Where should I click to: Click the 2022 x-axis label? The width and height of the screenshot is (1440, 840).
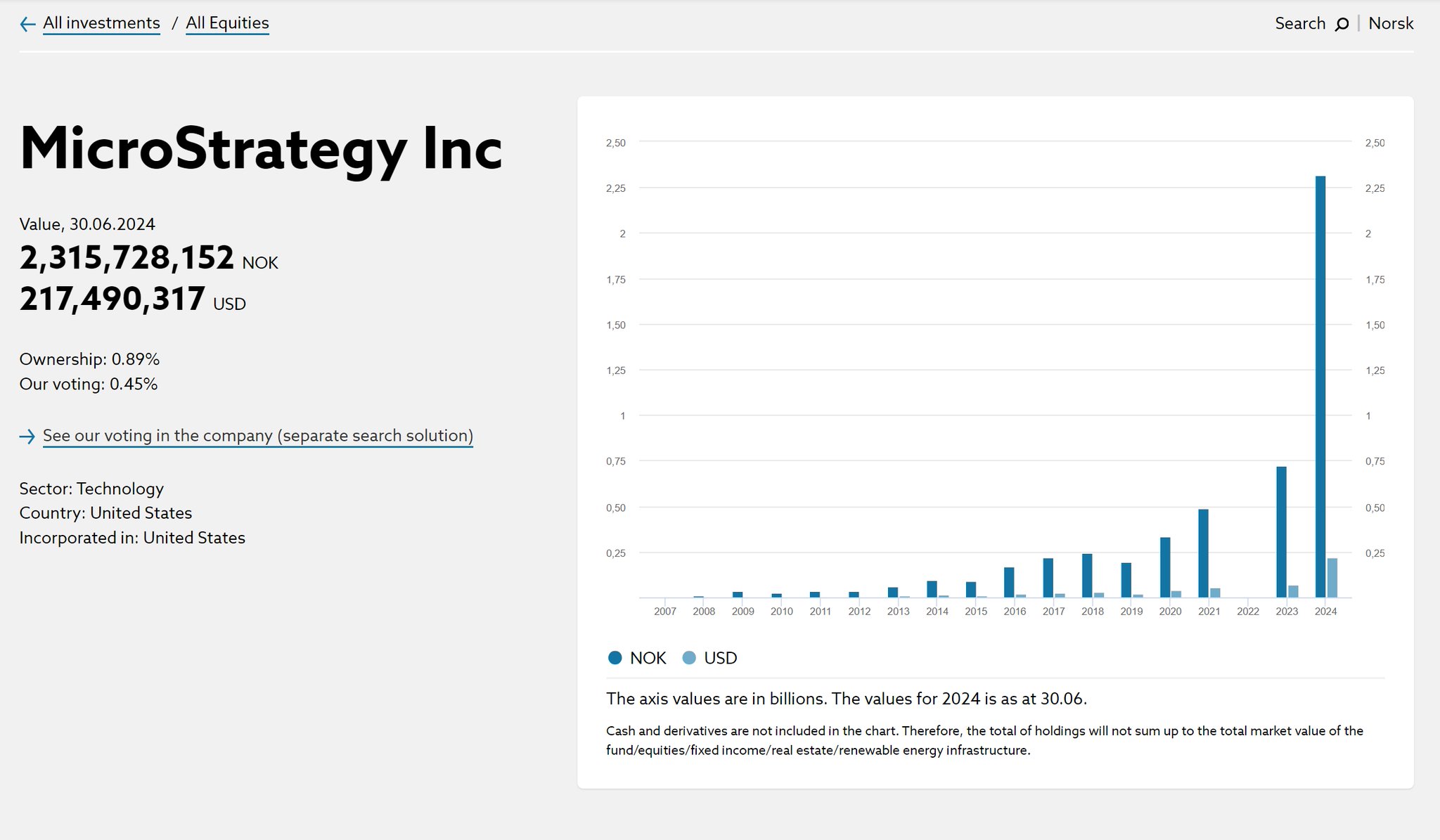click(1247, 612)
